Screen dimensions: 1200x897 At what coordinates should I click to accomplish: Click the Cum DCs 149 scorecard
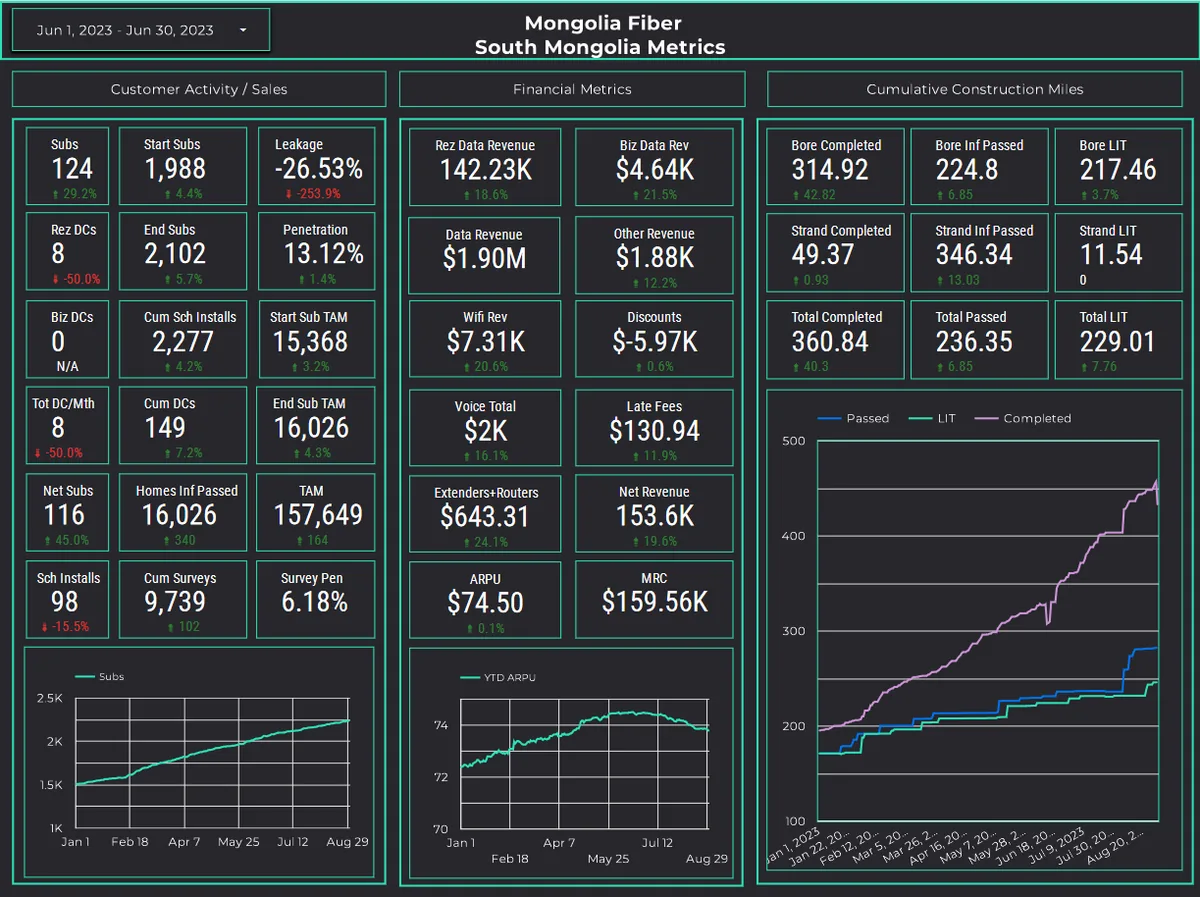183,427
